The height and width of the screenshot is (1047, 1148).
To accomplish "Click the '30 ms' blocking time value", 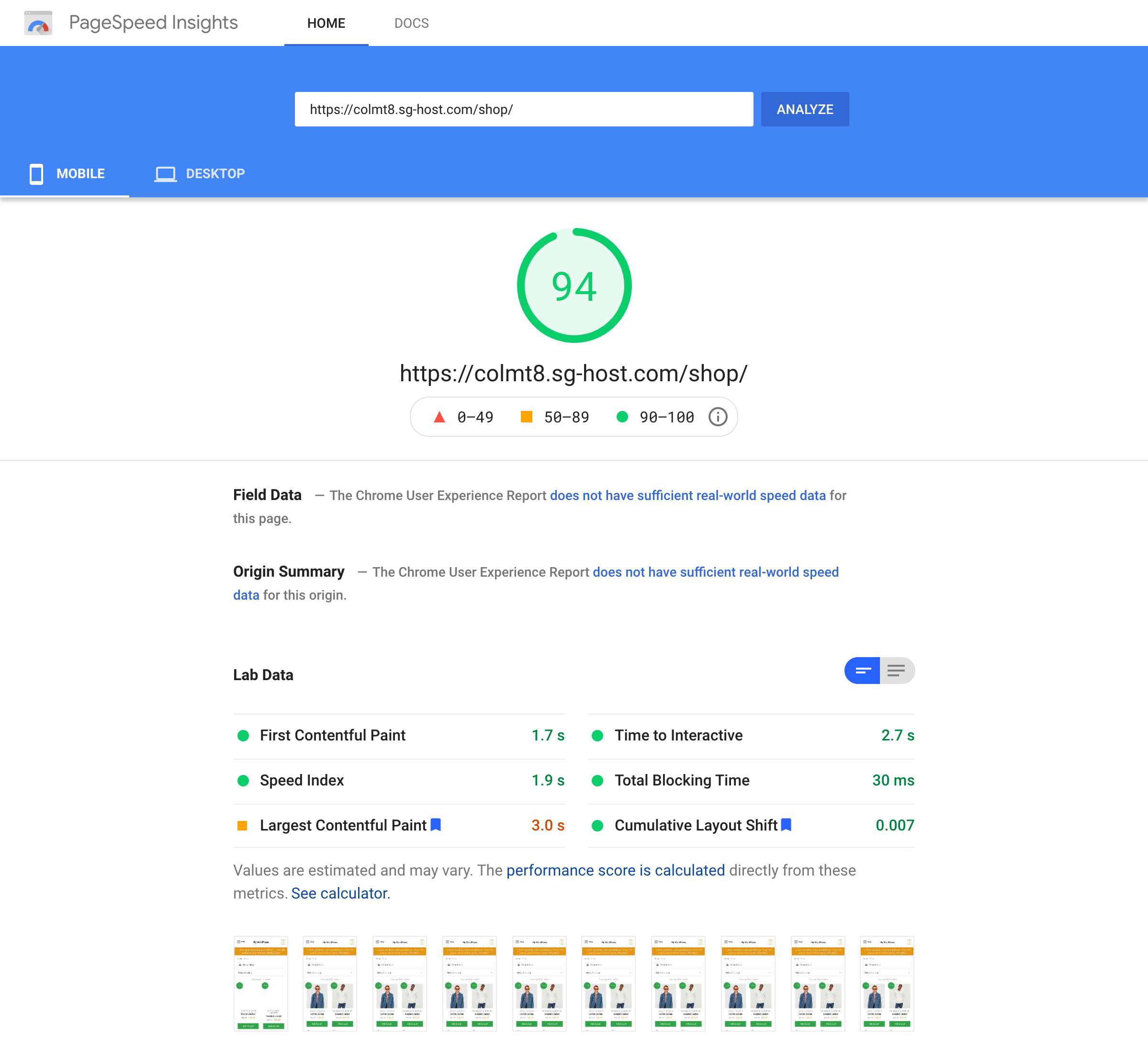I will pyautogui.click(x=893, y=780).
